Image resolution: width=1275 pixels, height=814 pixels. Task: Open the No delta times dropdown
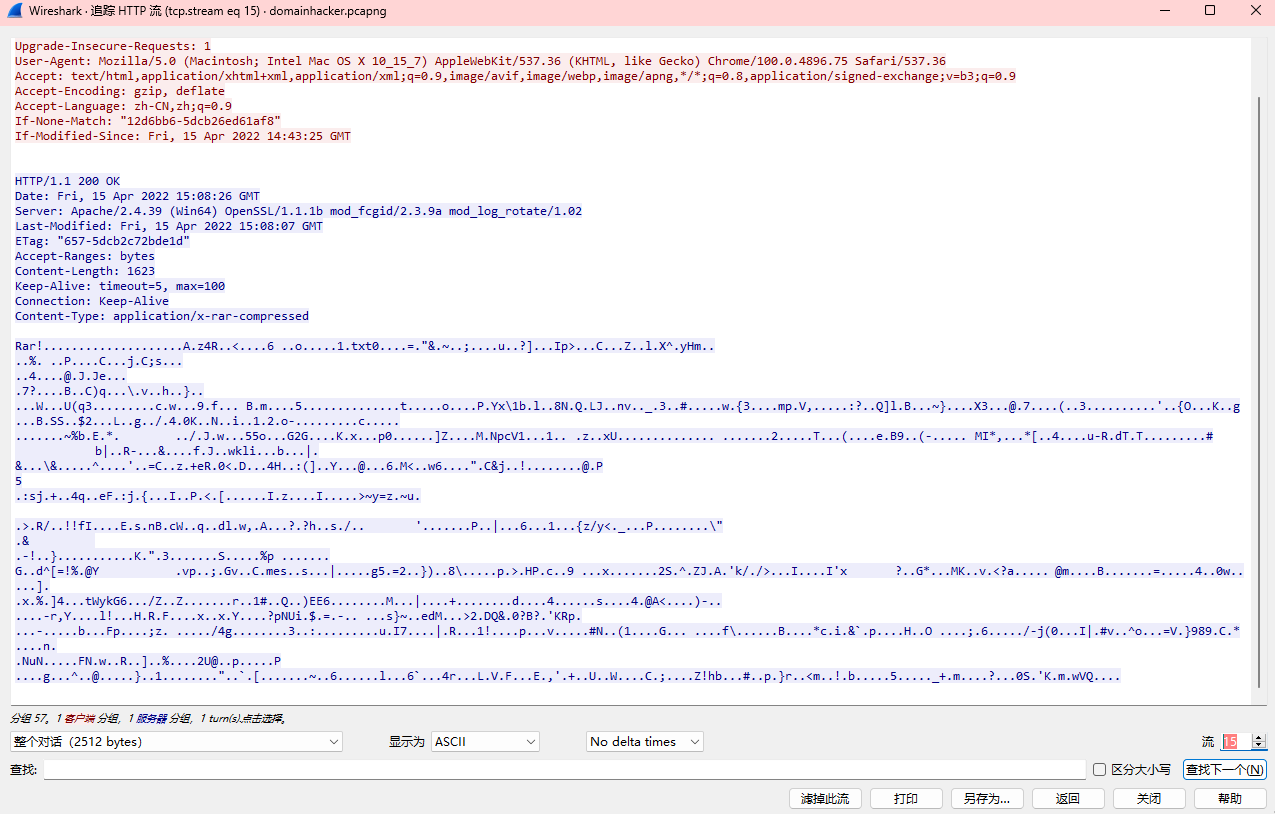tap(645, 742)
